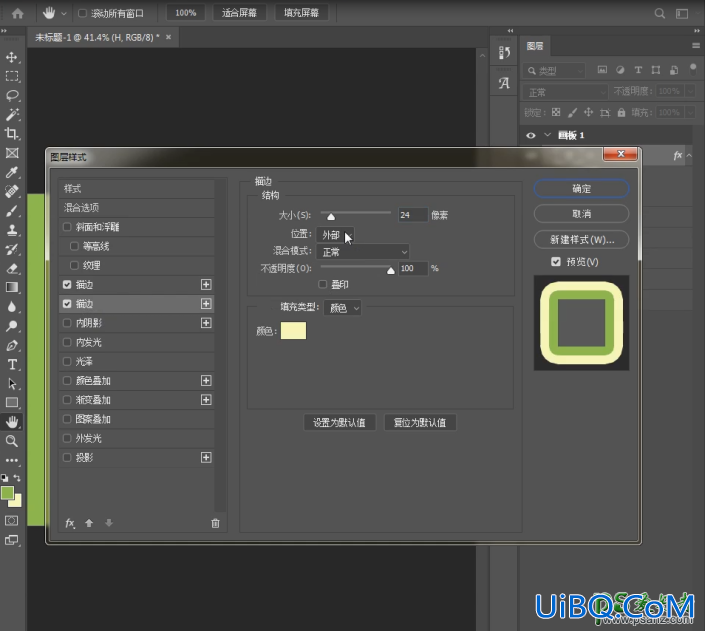This screenshot has width=705, height=631.
Task: Open the 样式 section
Action: [x=137, y=189]
